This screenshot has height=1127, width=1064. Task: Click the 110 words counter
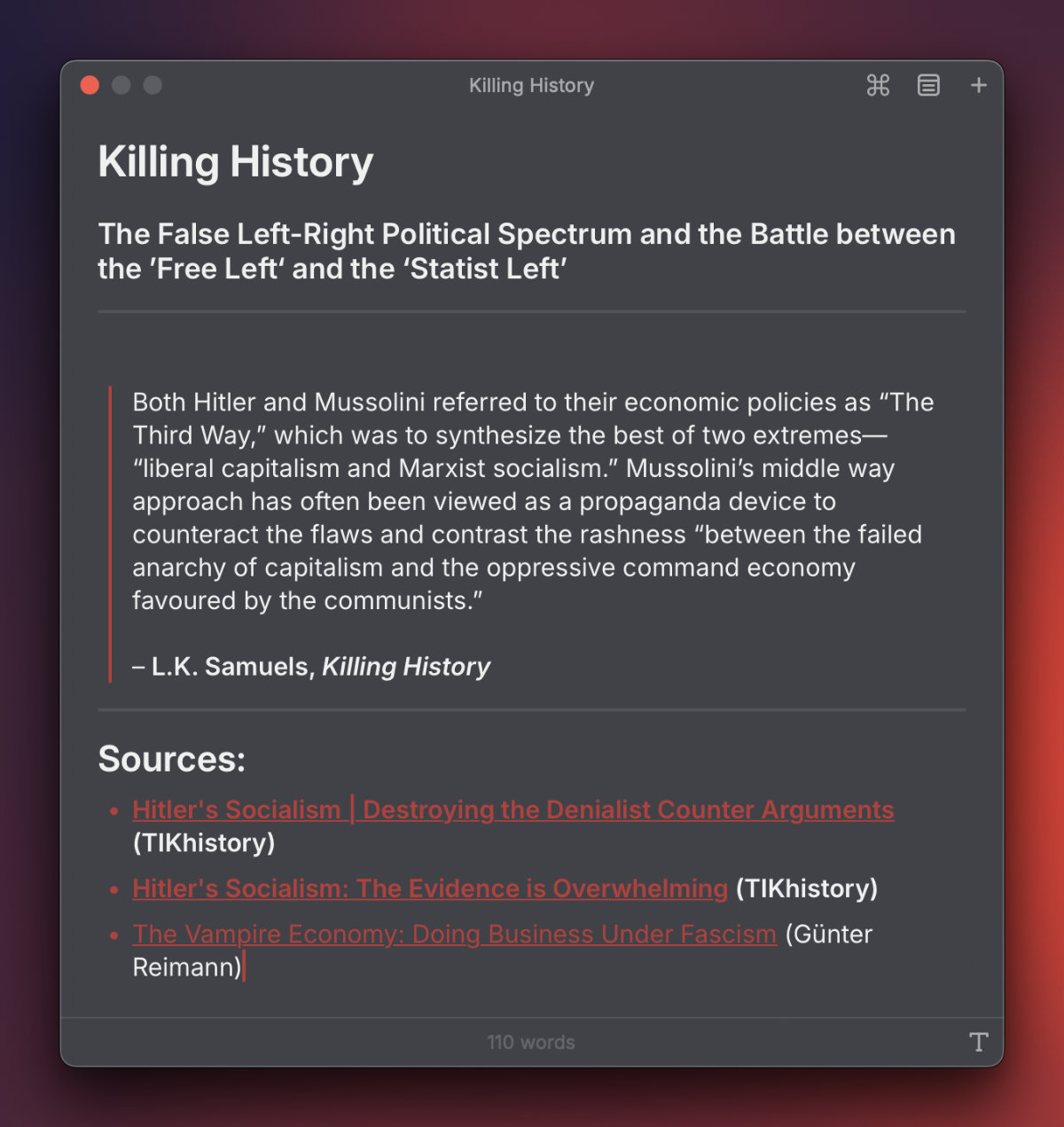click(530, 1043)
